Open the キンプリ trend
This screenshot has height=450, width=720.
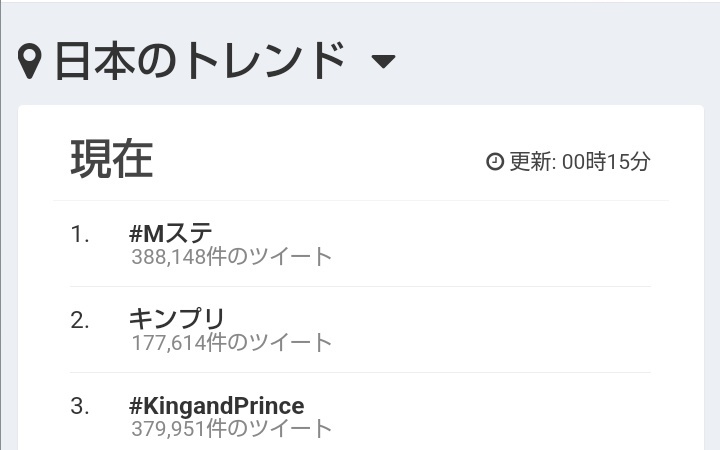point(177,320)
